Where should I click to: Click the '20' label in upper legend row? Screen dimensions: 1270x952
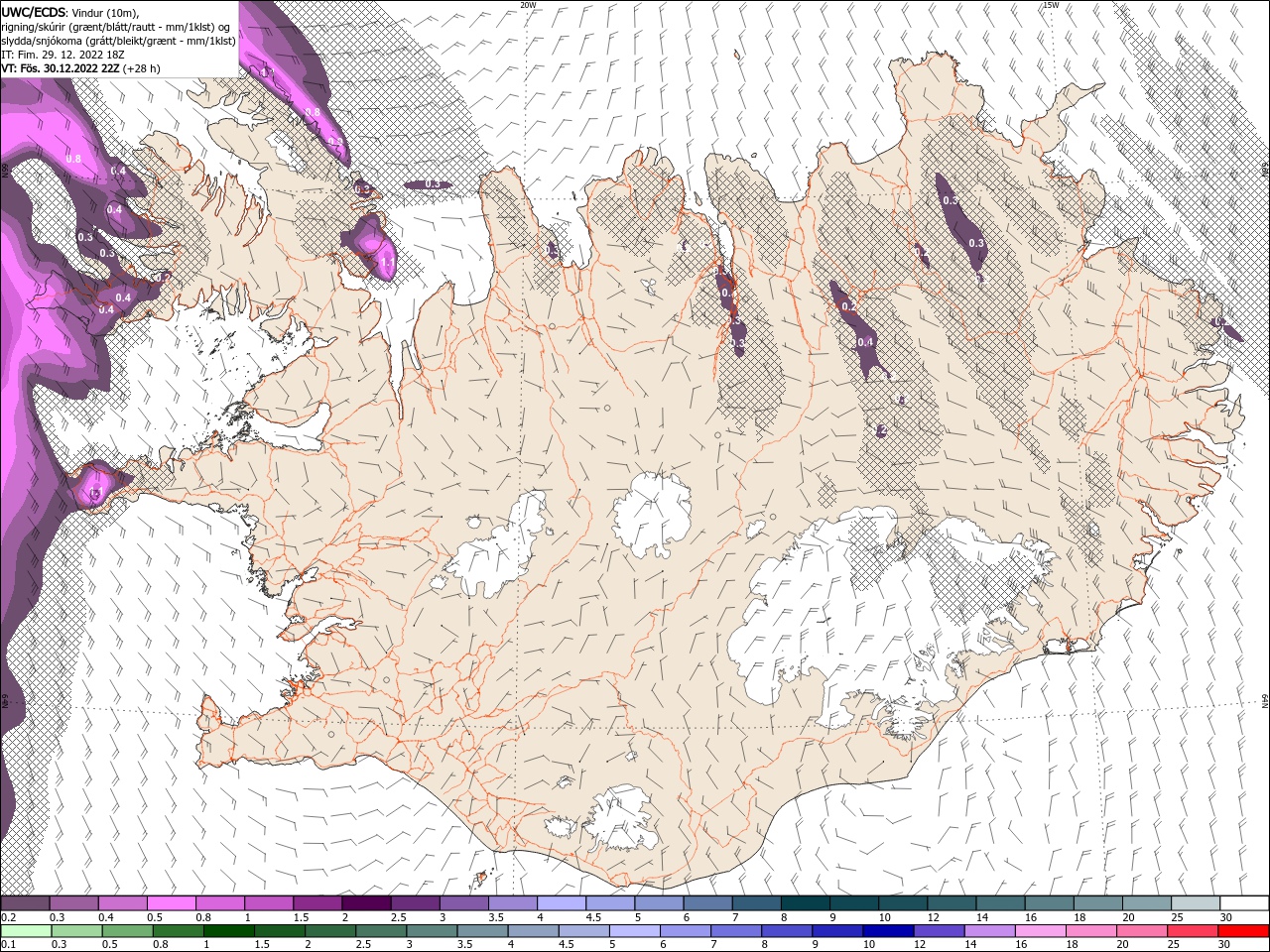point(1128,917)
